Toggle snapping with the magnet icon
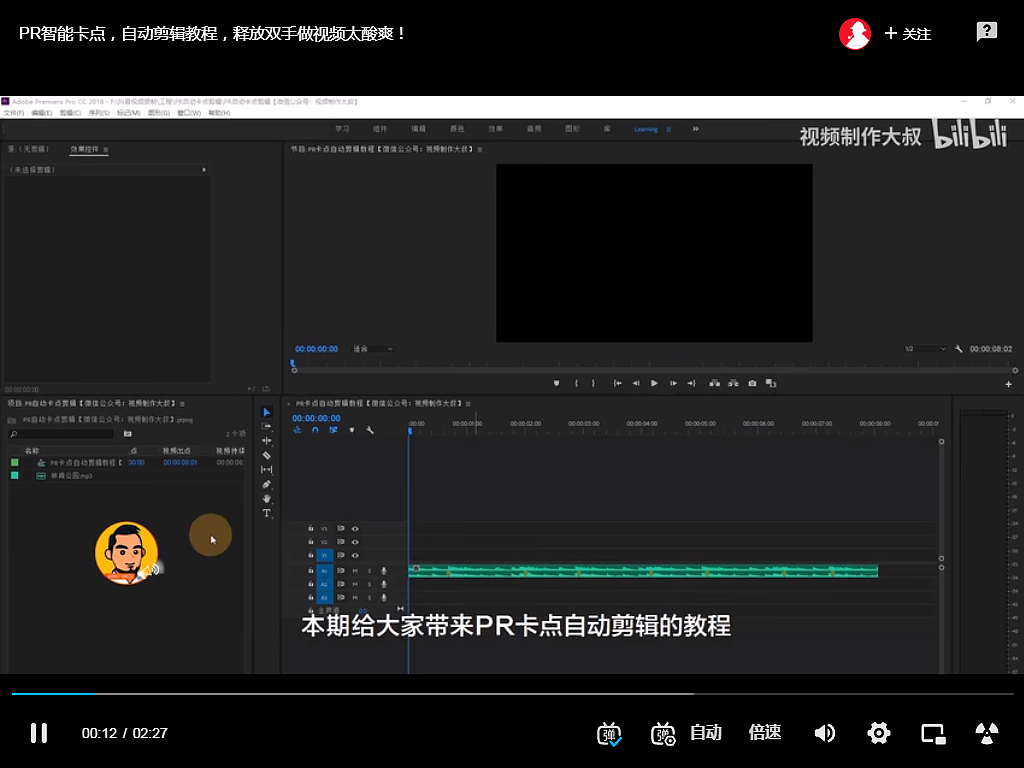The image size is (1024, 768). click(315, 430)
